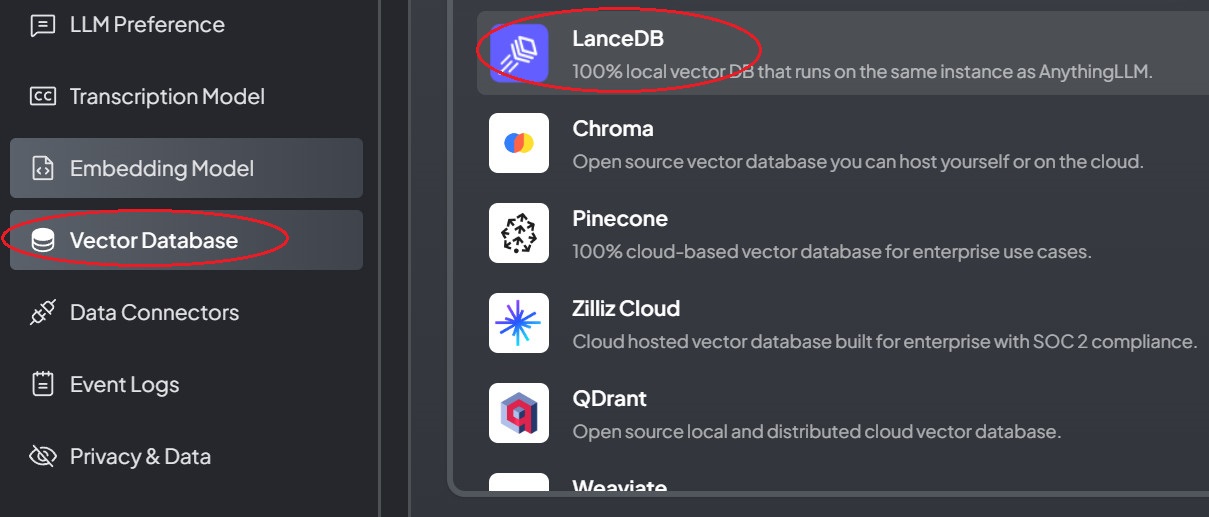Click the Chroma logo icon
Screen dimensions: 1209x517
pyautogui.click(x=519, y=143)
